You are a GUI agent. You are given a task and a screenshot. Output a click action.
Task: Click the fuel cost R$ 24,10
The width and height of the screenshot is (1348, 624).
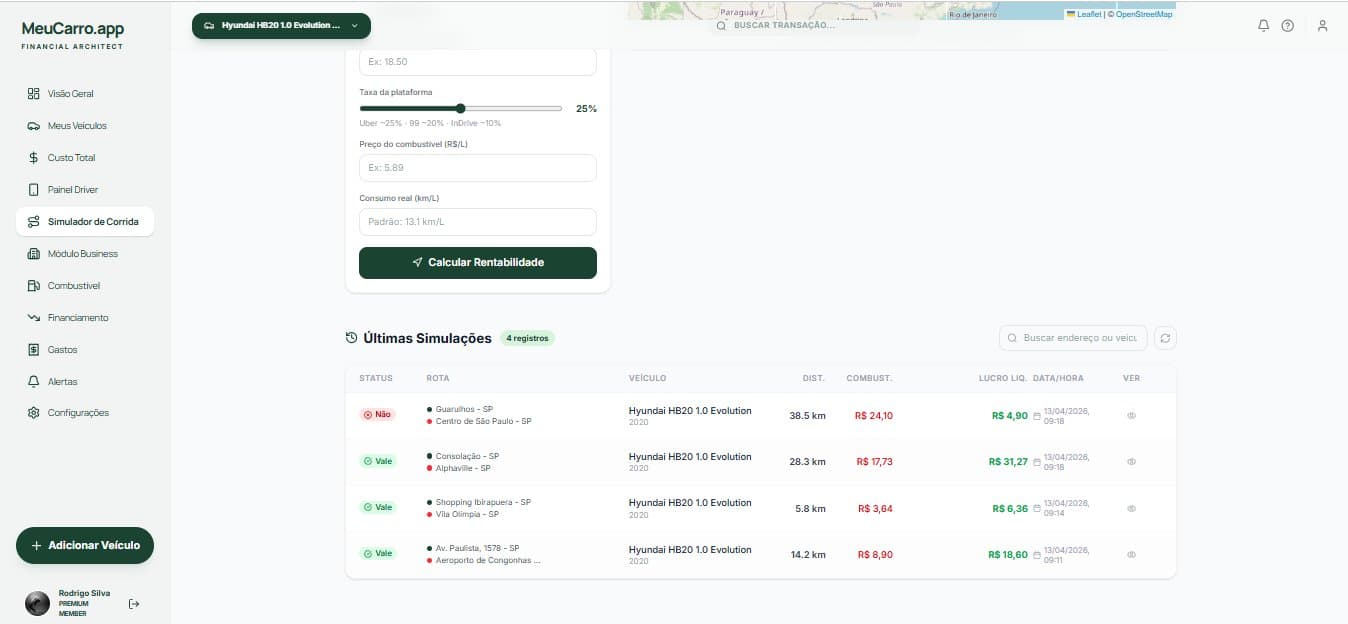point(874,416)
